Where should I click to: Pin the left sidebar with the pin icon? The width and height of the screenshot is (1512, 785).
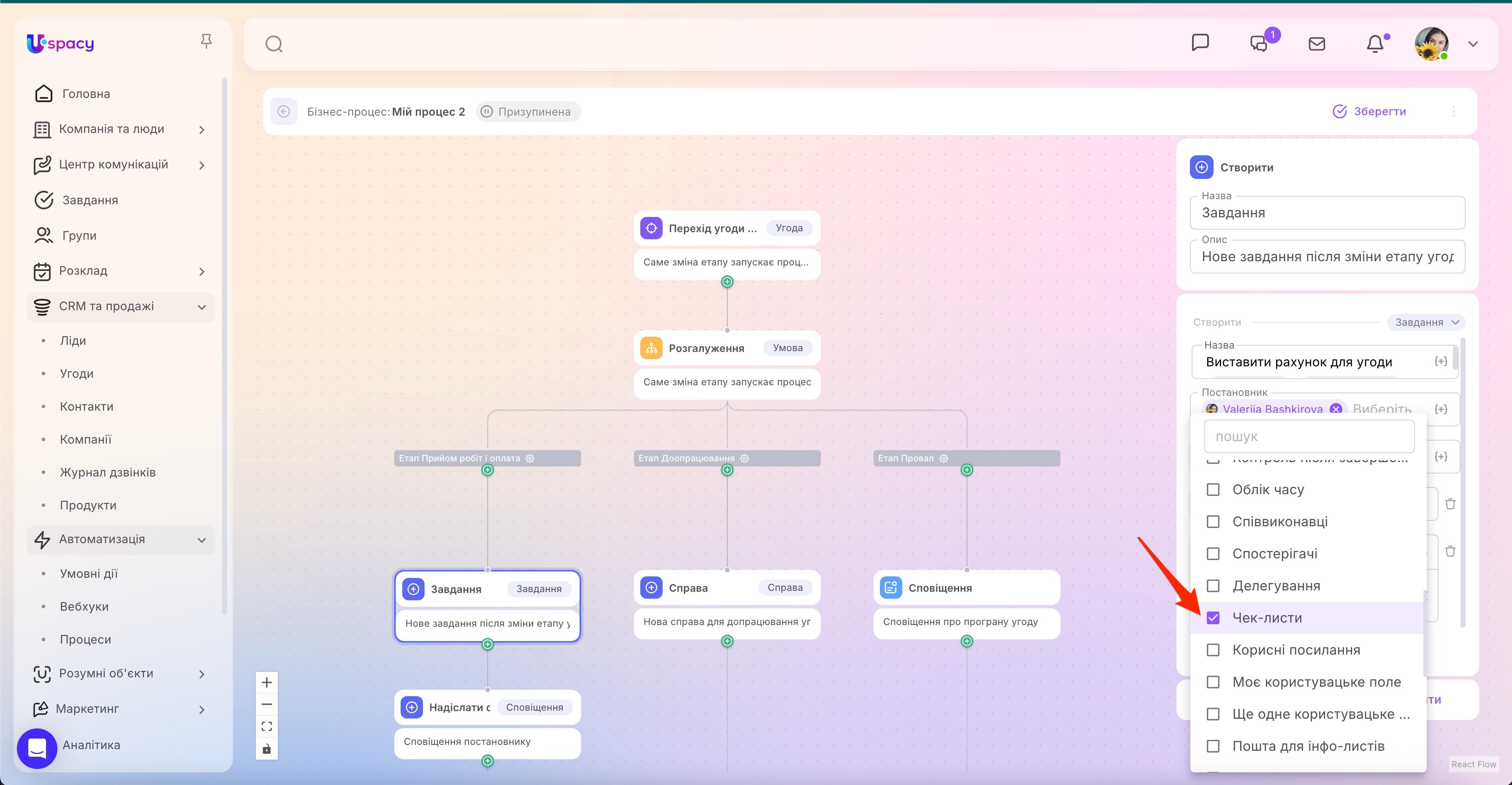tap(206, 41)
